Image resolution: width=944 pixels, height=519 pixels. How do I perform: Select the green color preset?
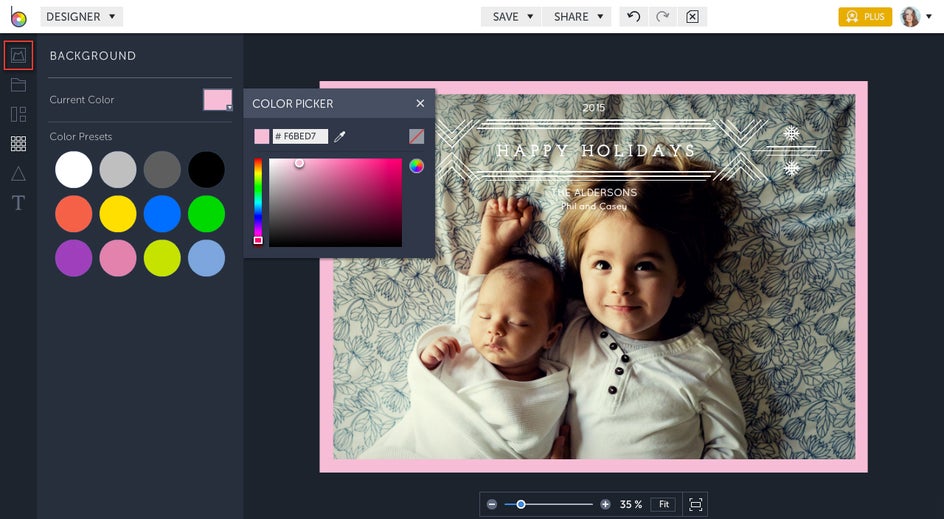[x=206, y=214]
